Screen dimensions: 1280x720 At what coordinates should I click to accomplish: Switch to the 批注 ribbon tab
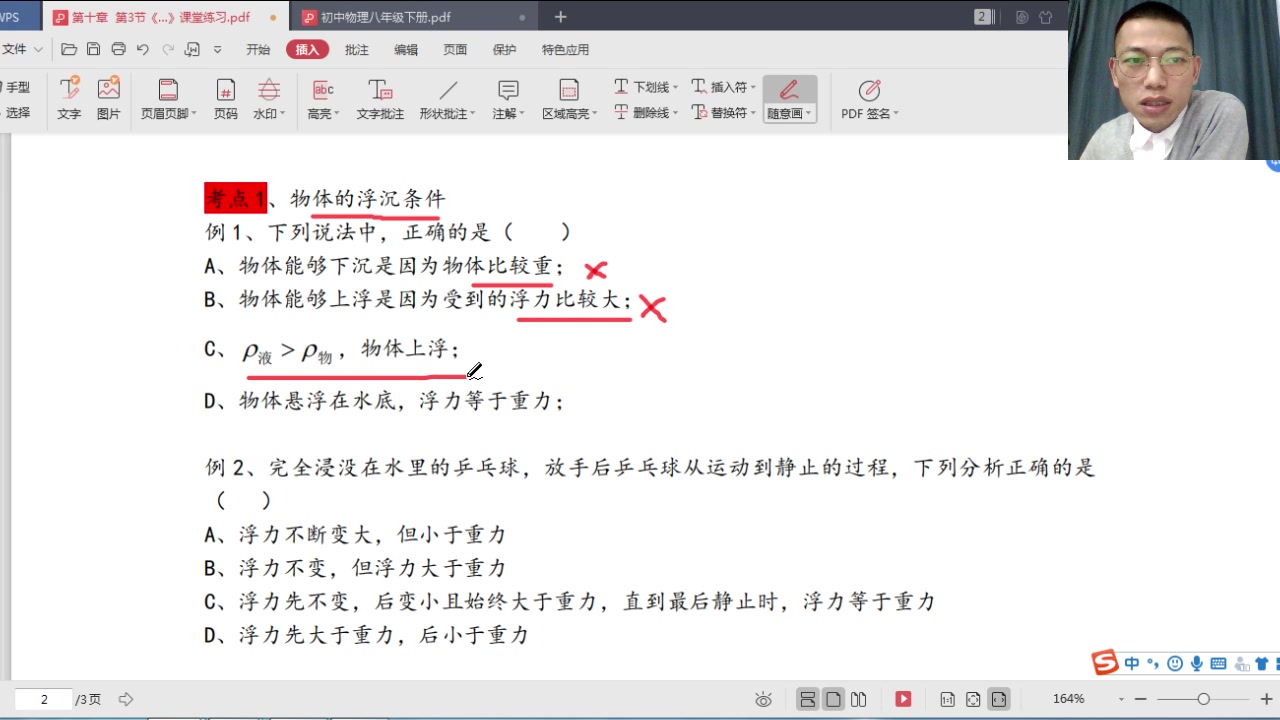[355, 49]
